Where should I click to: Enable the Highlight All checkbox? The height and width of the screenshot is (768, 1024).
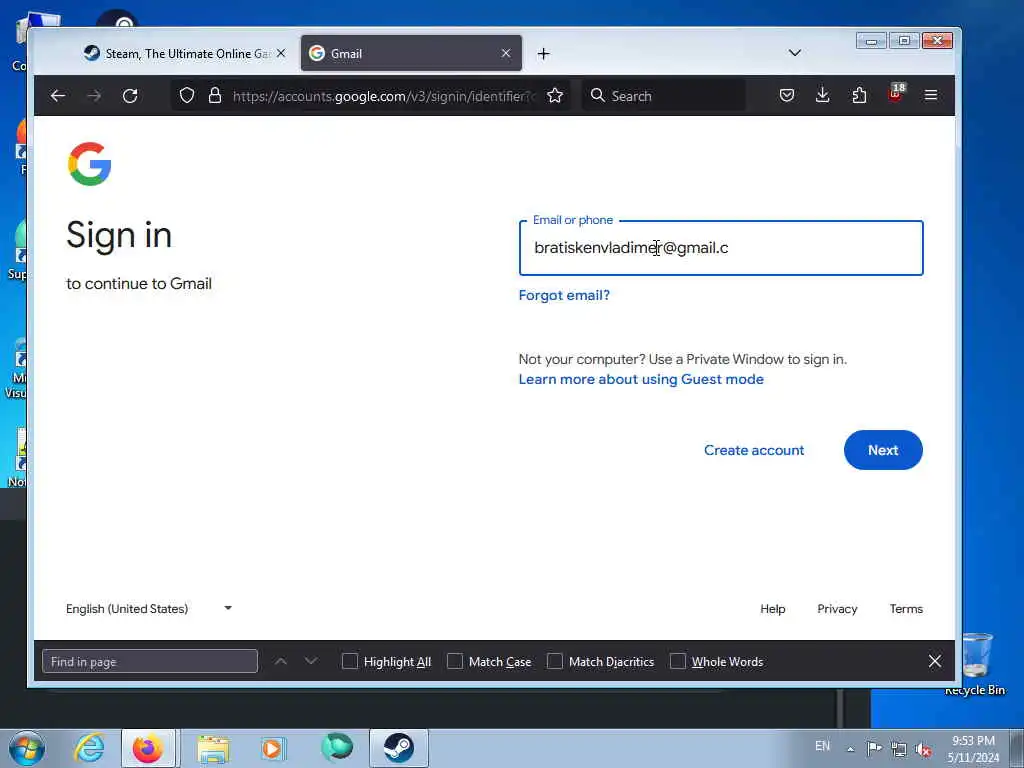(x=349, y=661)
